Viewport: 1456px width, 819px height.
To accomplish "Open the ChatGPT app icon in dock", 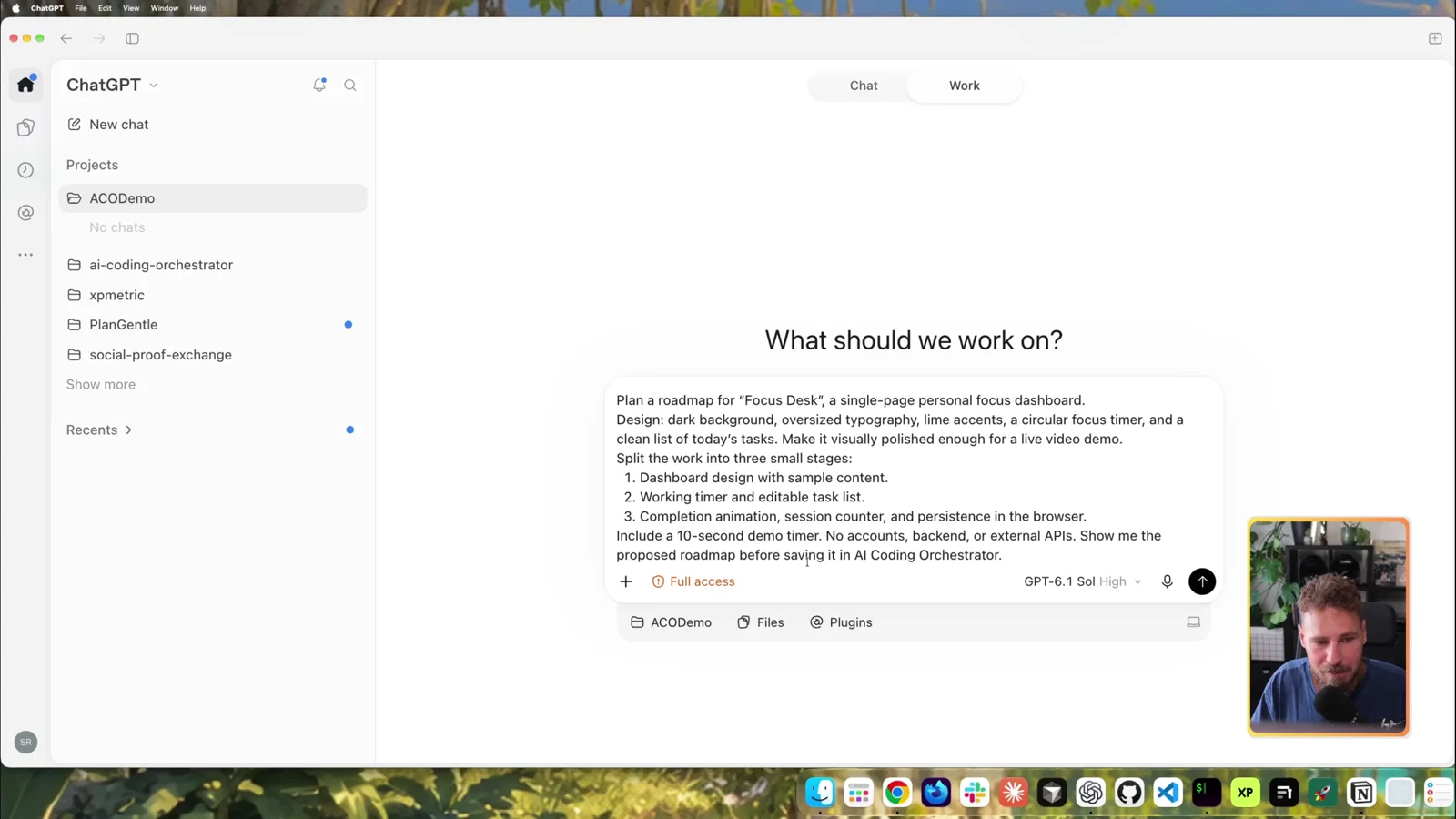I will (x=1090, y=793).
